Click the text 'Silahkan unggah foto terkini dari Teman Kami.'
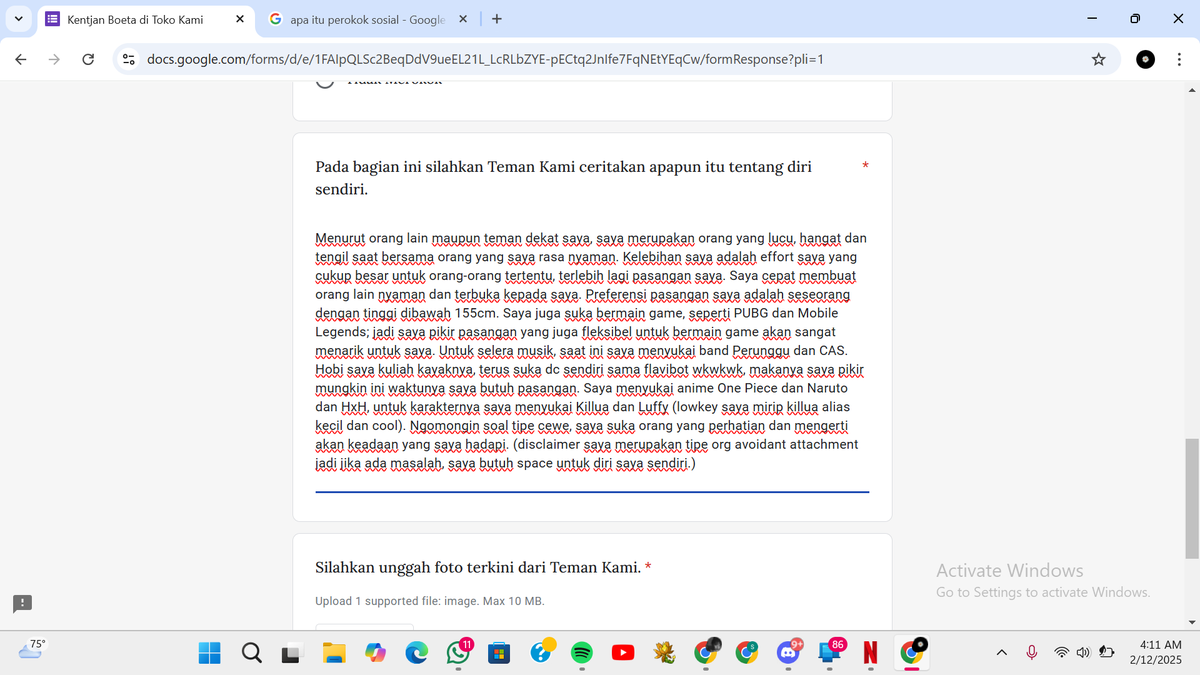This screenshot has height=675, width=1200. pos(478,567)
